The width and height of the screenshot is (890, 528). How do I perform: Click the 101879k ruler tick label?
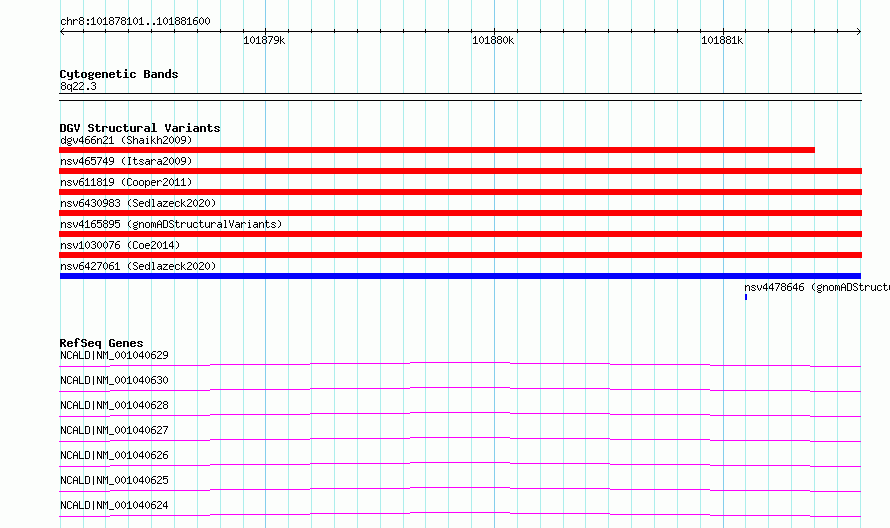(264, 40)
